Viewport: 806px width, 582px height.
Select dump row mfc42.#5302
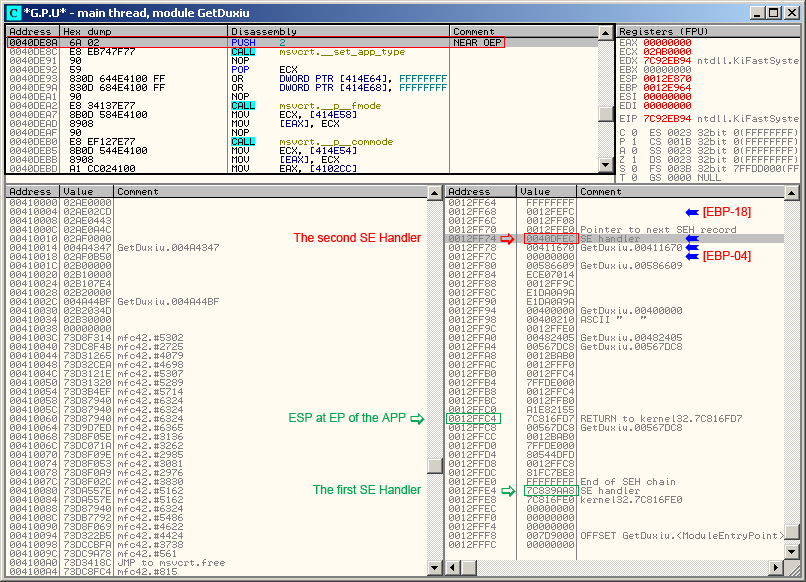click(217, 338)
